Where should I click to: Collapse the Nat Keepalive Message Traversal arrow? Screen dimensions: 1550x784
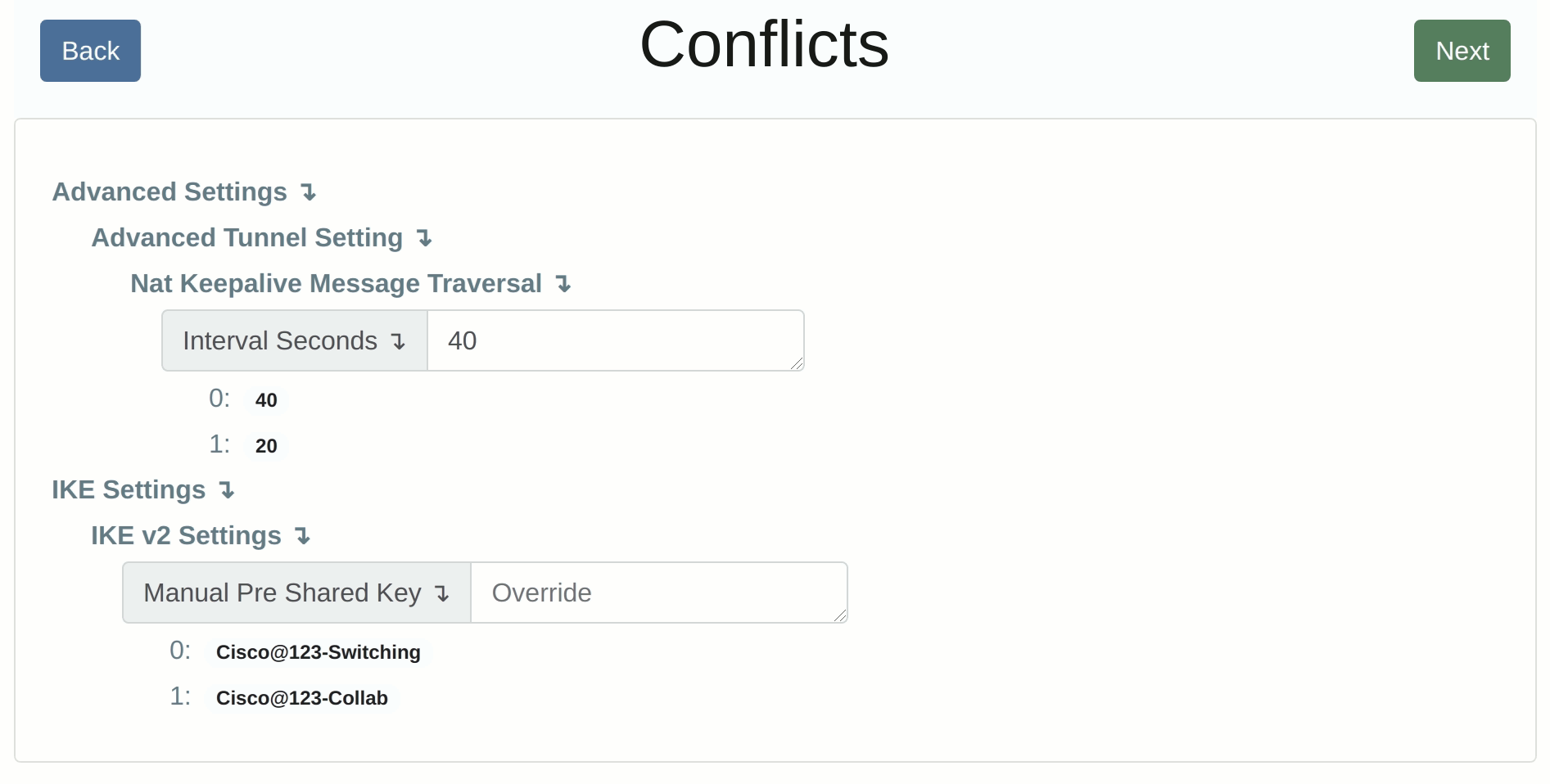point(563,285)
